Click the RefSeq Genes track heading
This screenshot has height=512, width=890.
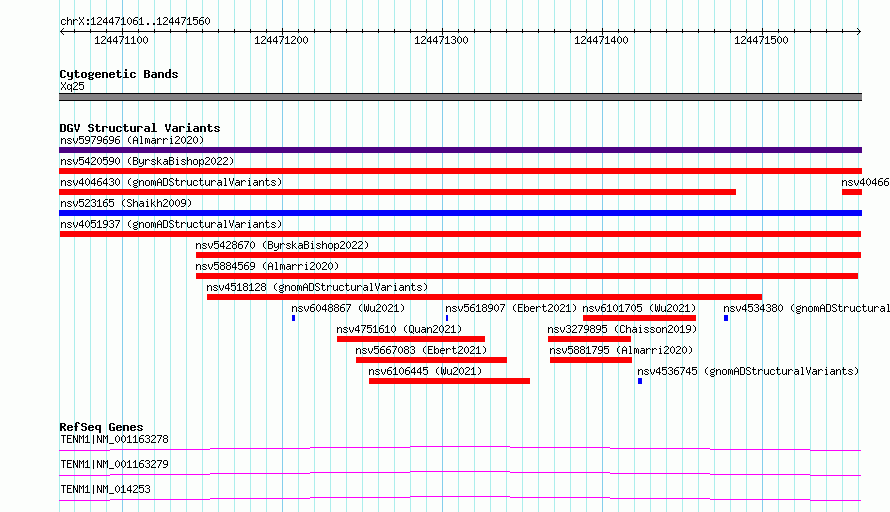click(101, 427)
